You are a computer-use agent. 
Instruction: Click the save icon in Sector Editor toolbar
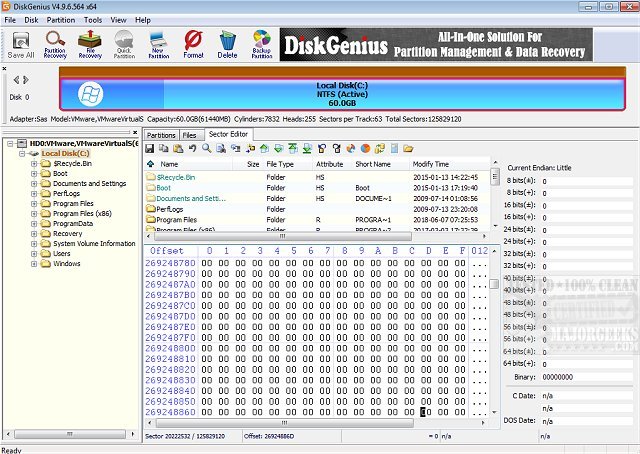coord(150,149)
